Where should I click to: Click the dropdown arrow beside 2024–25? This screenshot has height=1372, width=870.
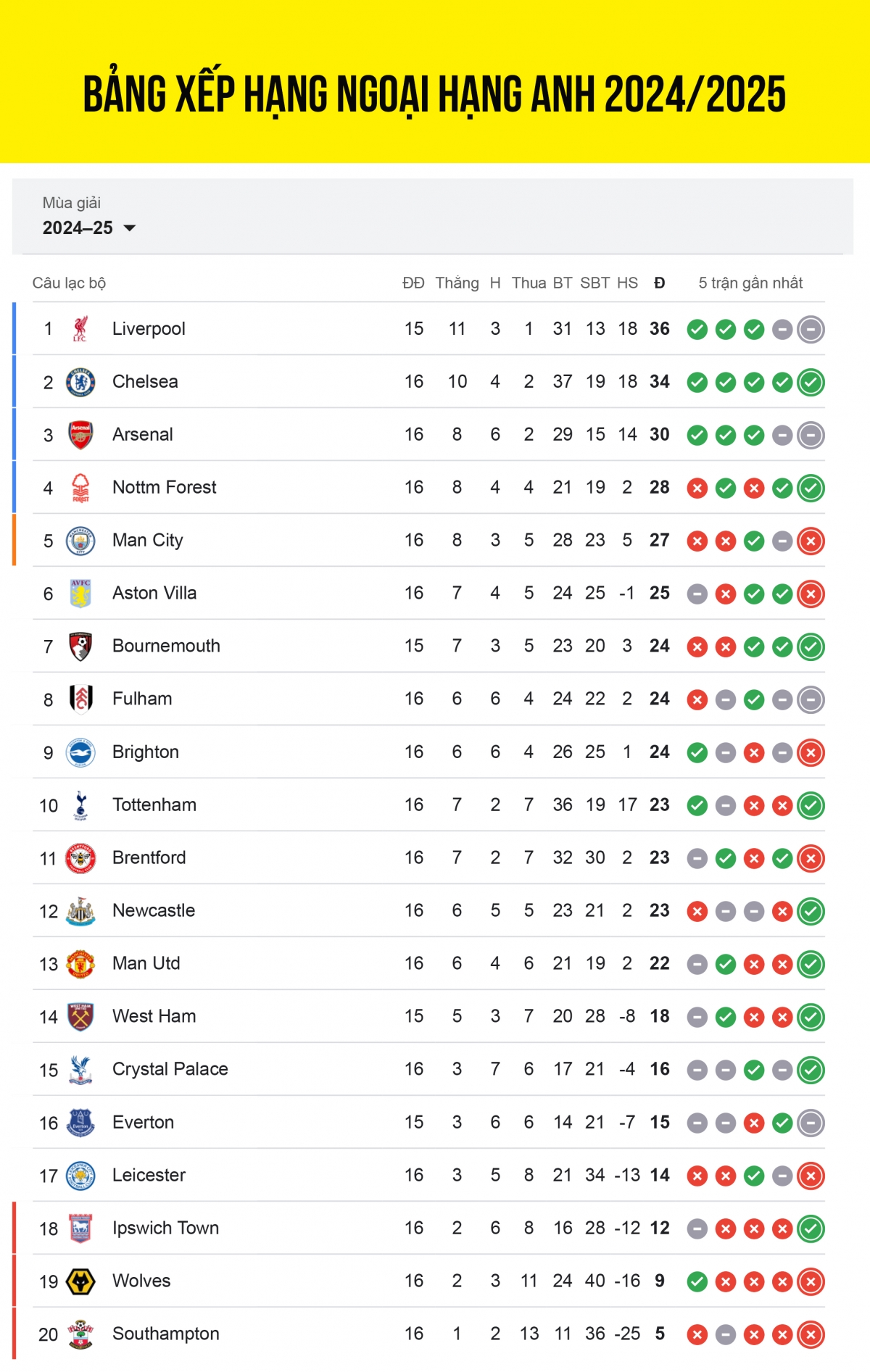130,228
